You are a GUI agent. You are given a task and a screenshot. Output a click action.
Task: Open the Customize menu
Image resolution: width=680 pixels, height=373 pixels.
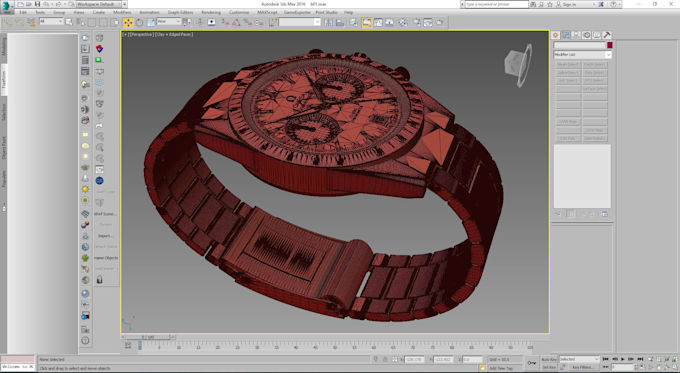click(x=239, y=12)
